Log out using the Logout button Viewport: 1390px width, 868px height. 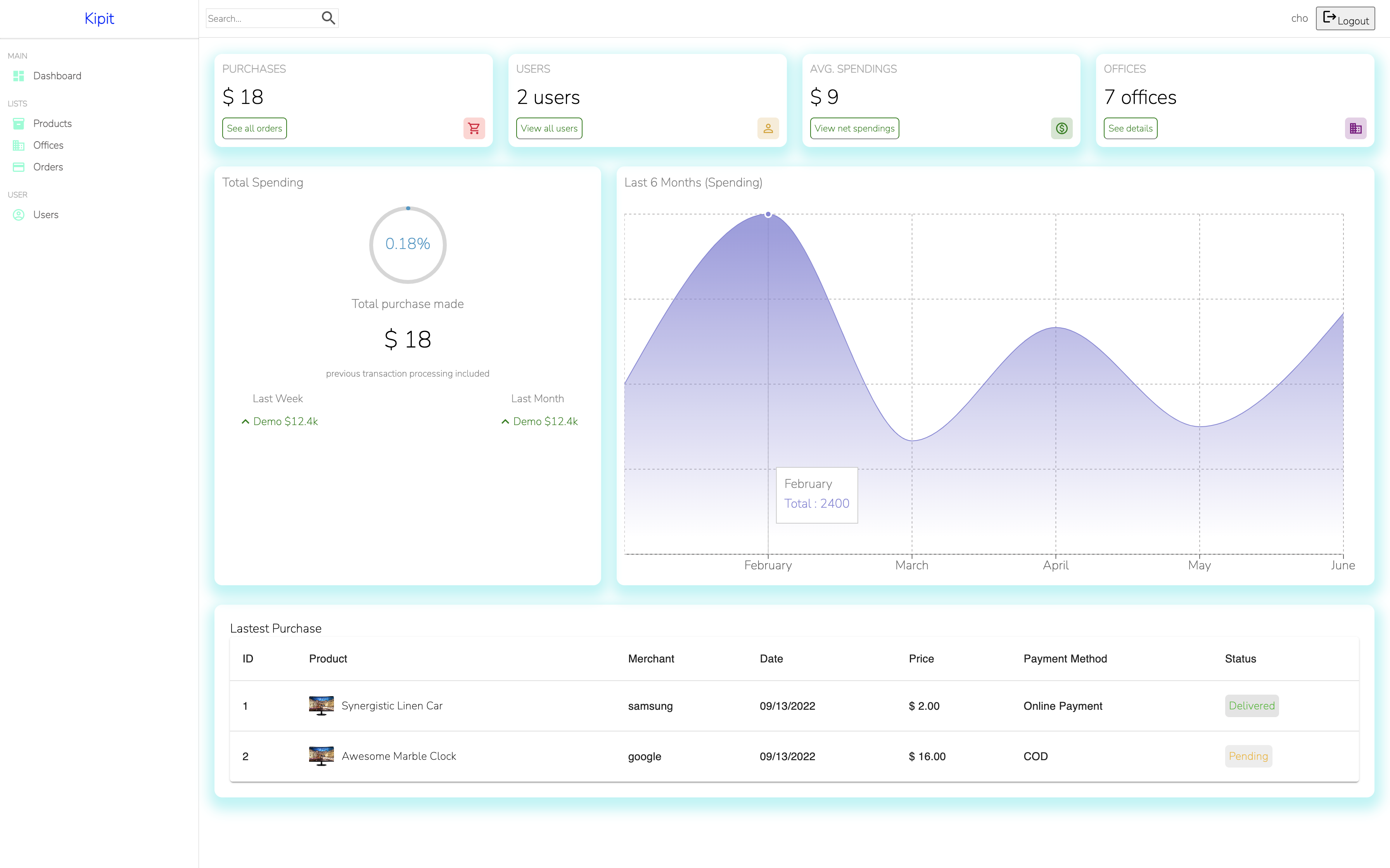[1345, 19]
